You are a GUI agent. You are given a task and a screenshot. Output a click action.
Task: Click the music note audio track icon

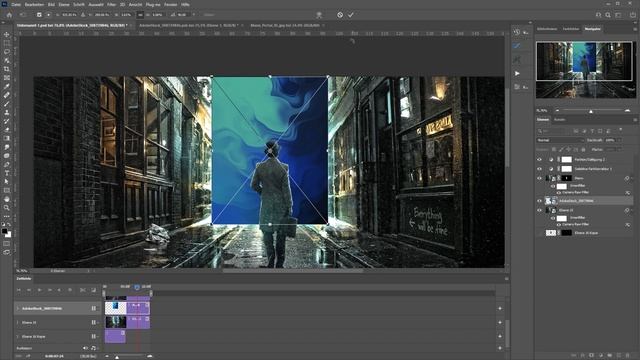tap(93, 348)
